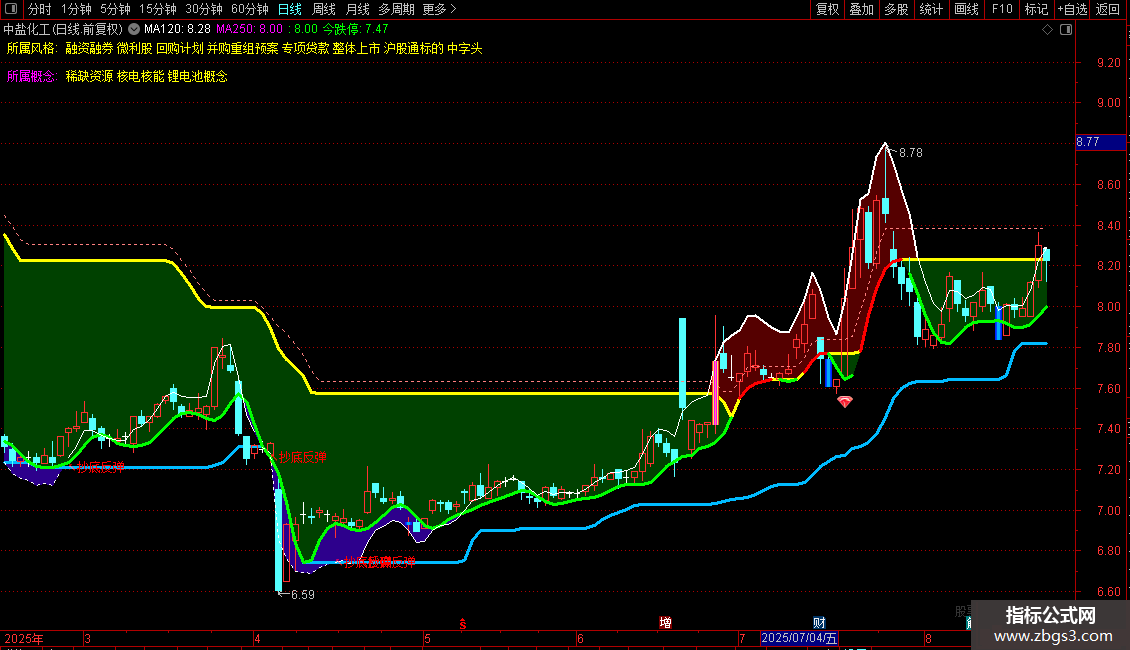Open F10 company information

[1002, 9]
